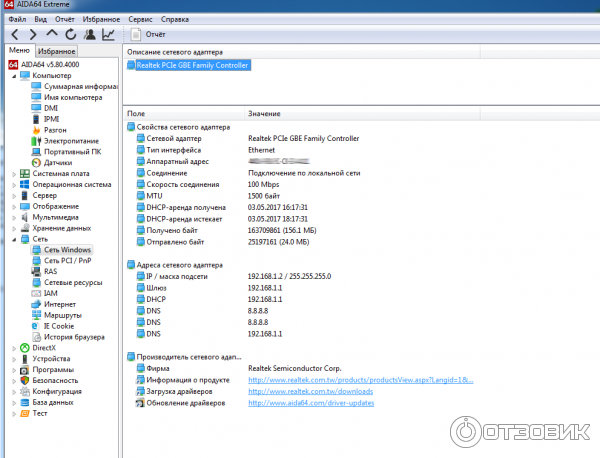
Task: Go forward with the right arrow toolbar button
Action: pos(33,34)
